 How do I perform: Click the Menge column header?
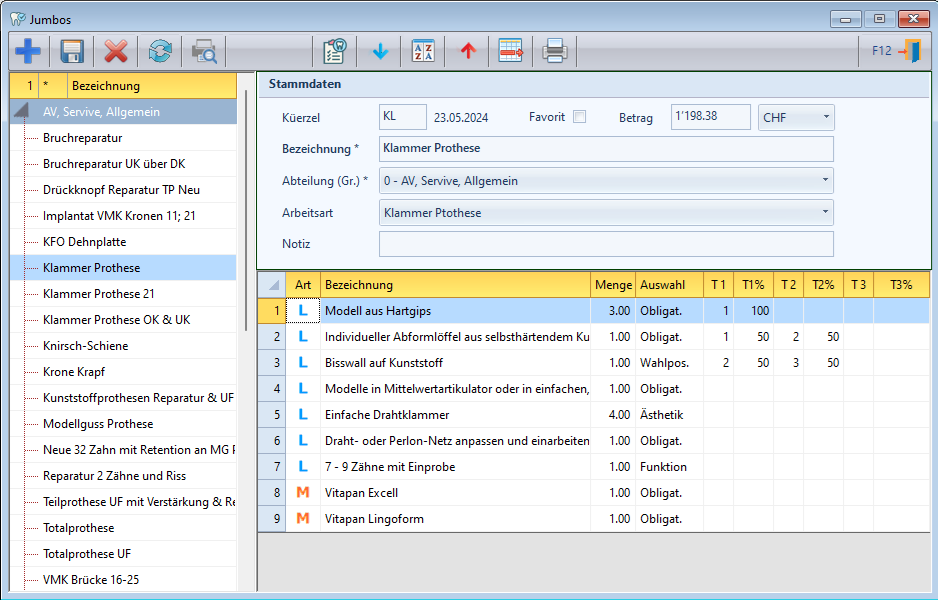click(613, 285)
